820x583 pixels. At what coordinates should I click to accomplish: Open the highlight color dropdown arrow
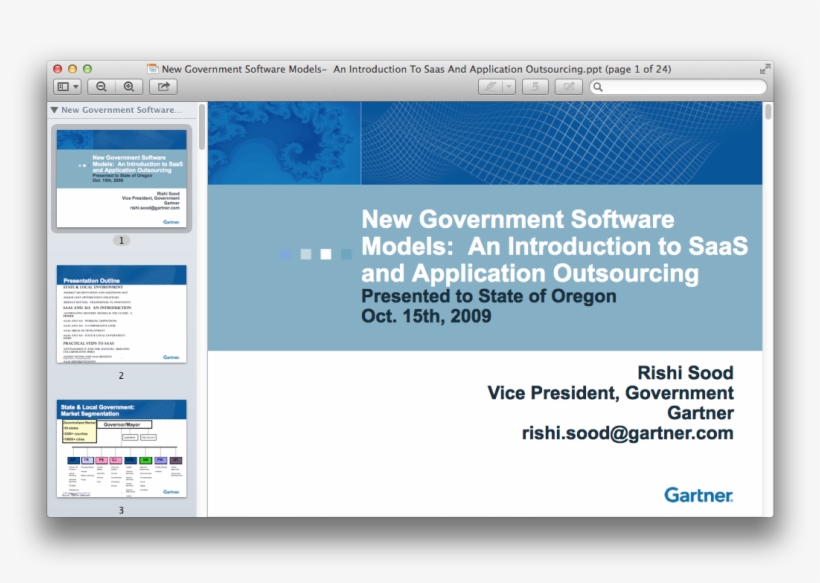pyautogui.click(x=508, y=87)
